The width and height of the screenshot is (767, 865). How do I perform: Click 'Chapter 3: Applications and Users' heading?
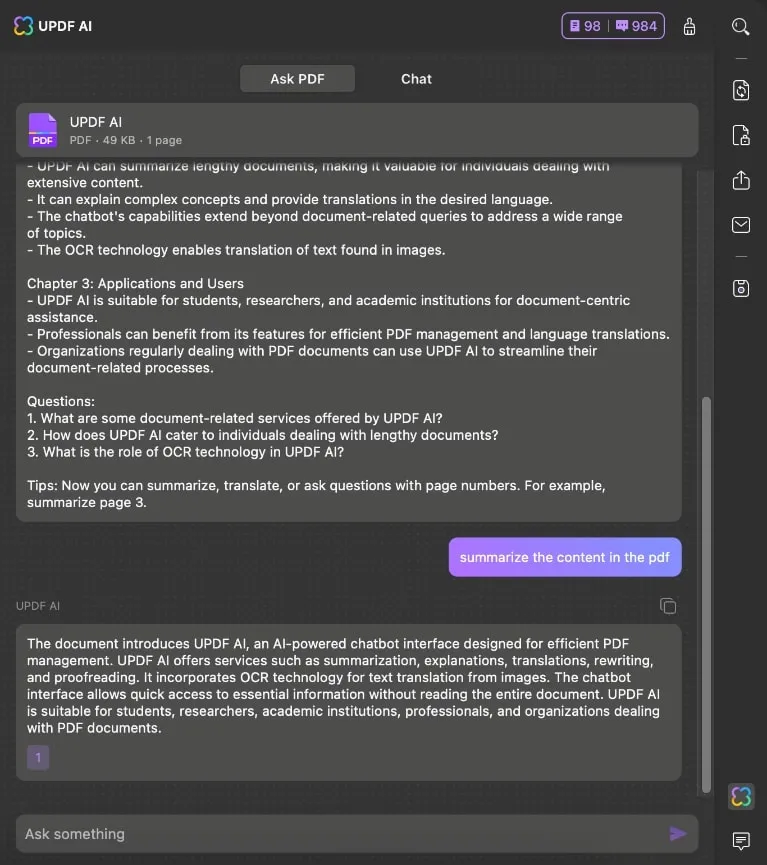click(135, 284)
